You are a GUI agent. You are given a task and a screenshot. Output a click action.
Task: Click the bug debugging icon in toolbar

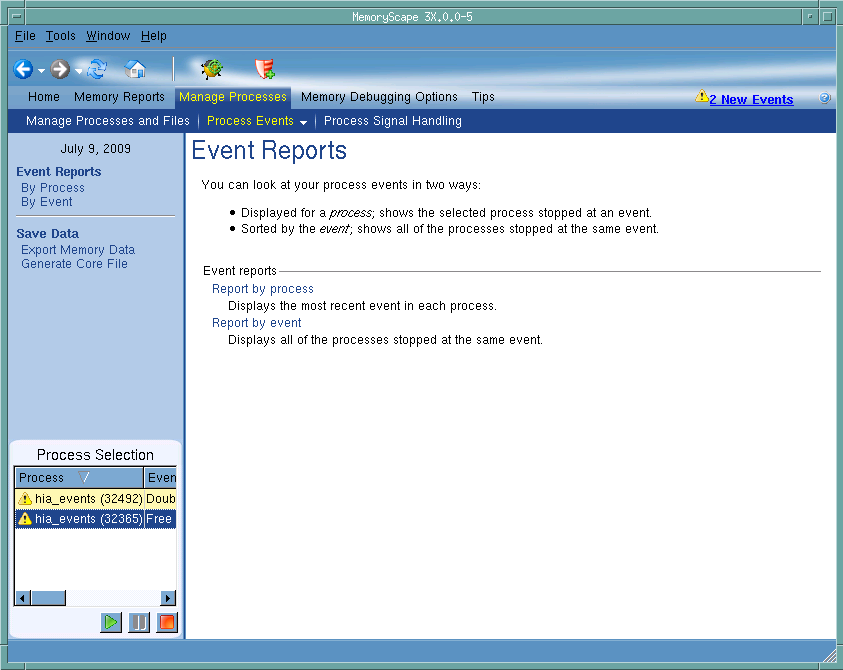(211, 69)
